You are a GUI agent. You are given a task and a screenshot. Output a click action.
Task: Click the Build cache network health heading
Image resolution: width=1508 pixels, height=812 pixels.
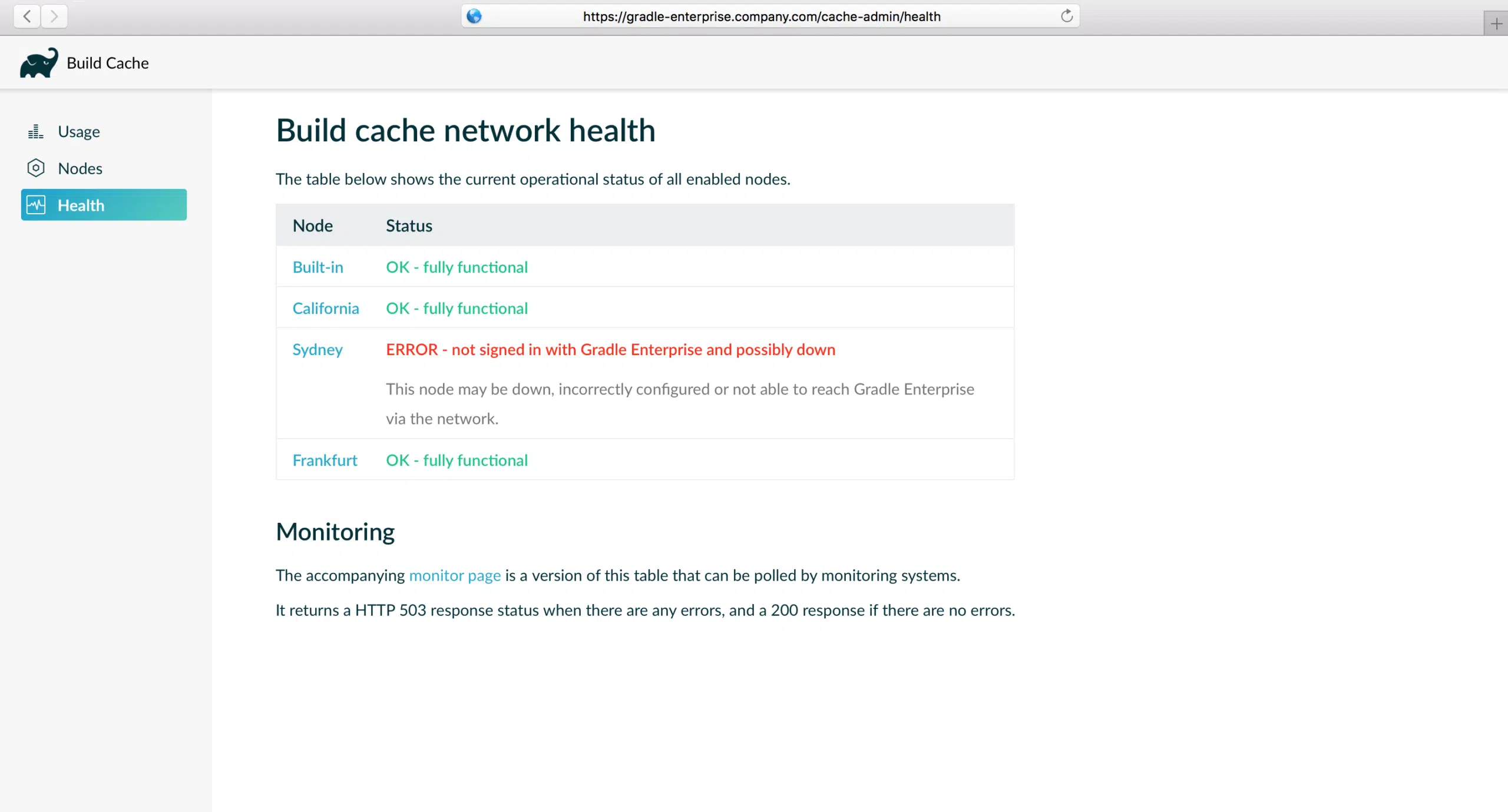pos(465,130)
